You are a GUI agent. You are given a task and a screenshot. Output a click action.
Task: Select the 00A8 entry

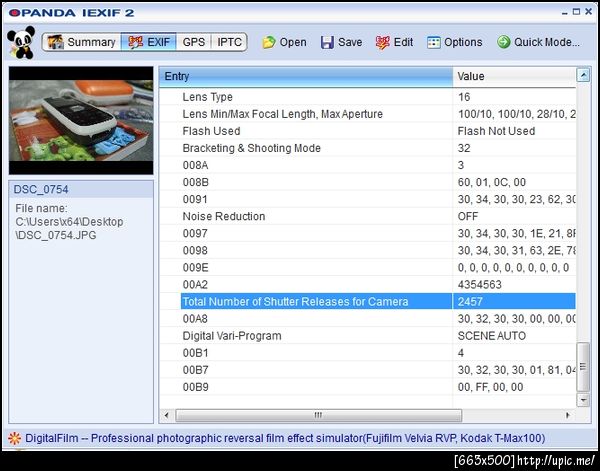click(195, 319)
